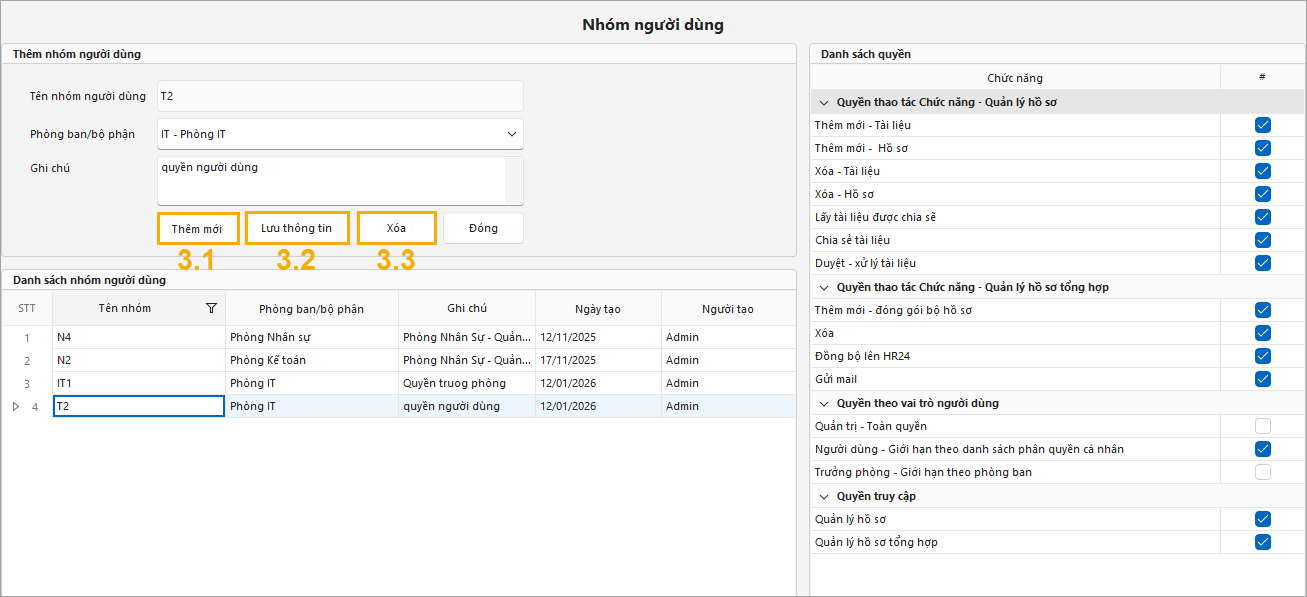The width and height of the screenshot is (1307, 597).
Task: Click the quyền người dùng cell in row 4
Action: coord(467,406)
